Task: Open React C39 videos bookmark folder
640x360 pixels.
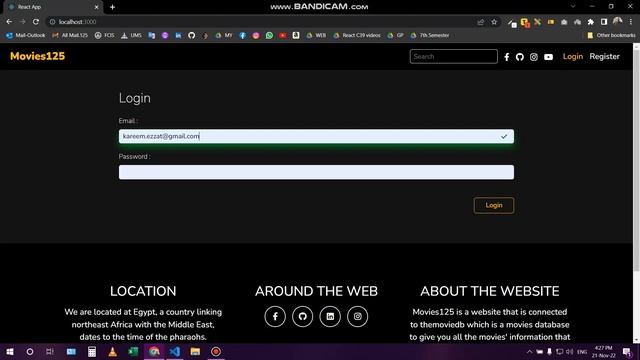Action: [x=357, y=36]
